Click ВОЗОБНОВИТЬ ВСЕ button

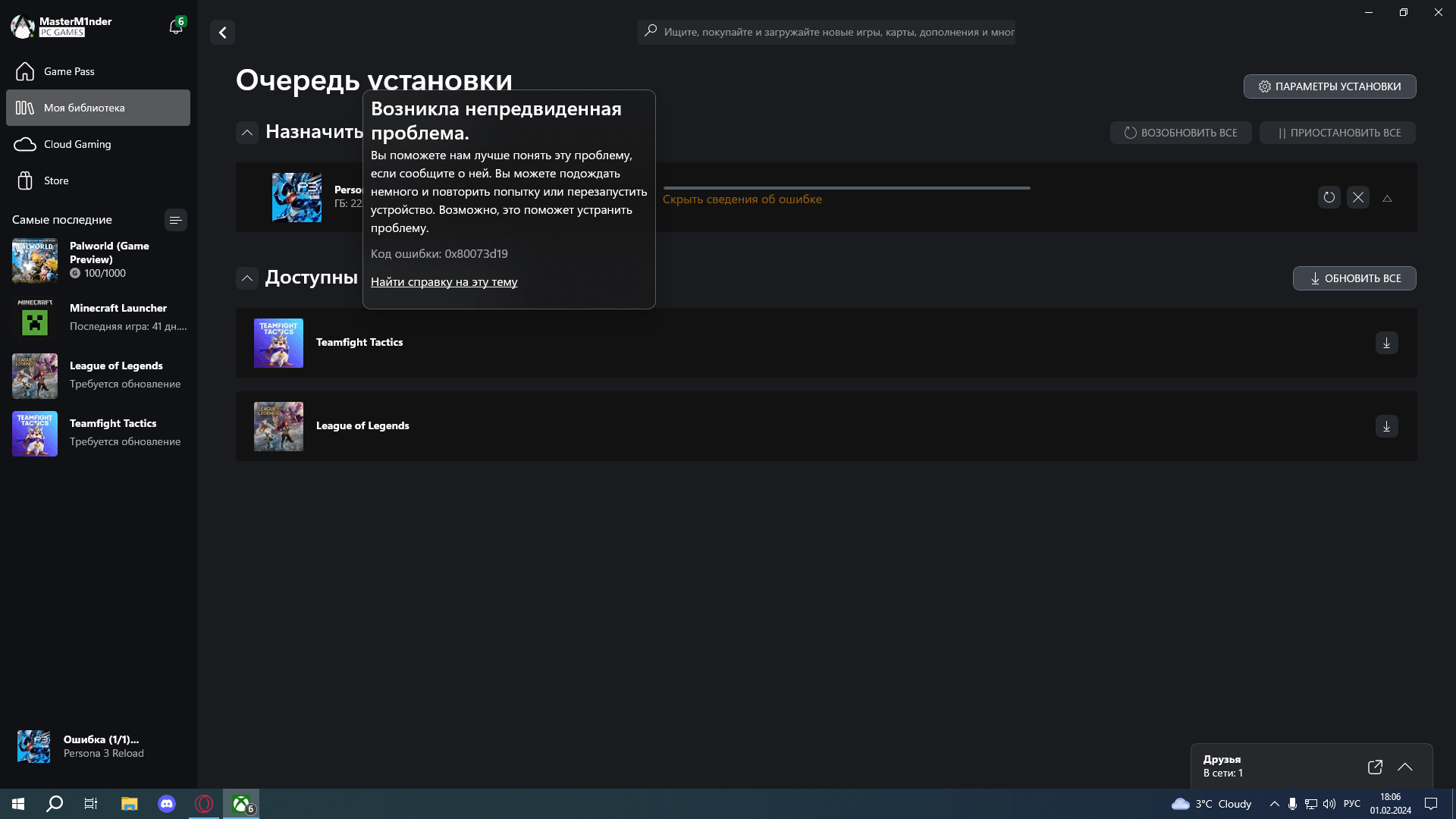click(x=1180, y=133)
